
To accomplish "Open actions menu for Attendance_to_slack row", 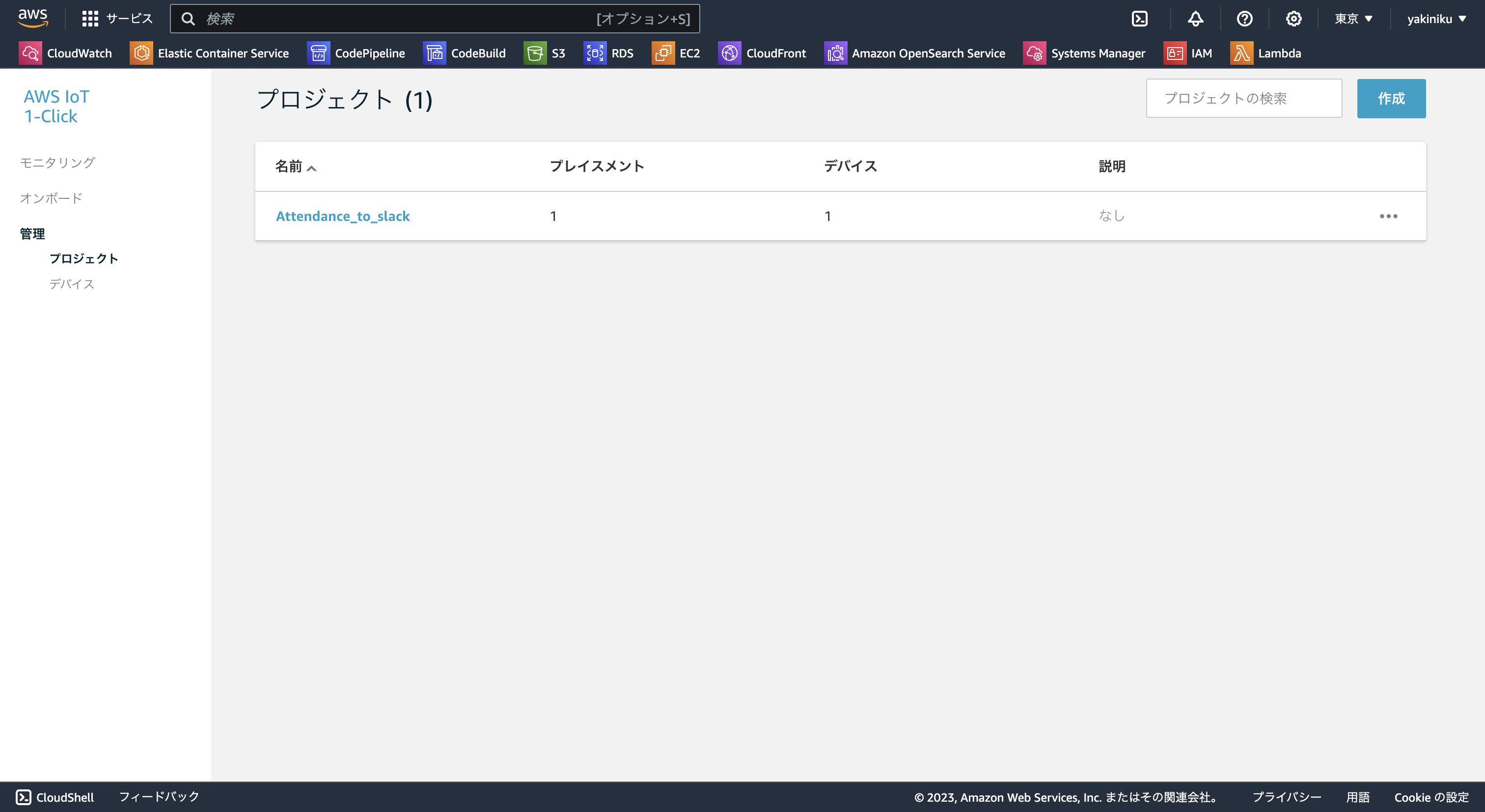I will pyautogui.click(x=1388, y=216).
